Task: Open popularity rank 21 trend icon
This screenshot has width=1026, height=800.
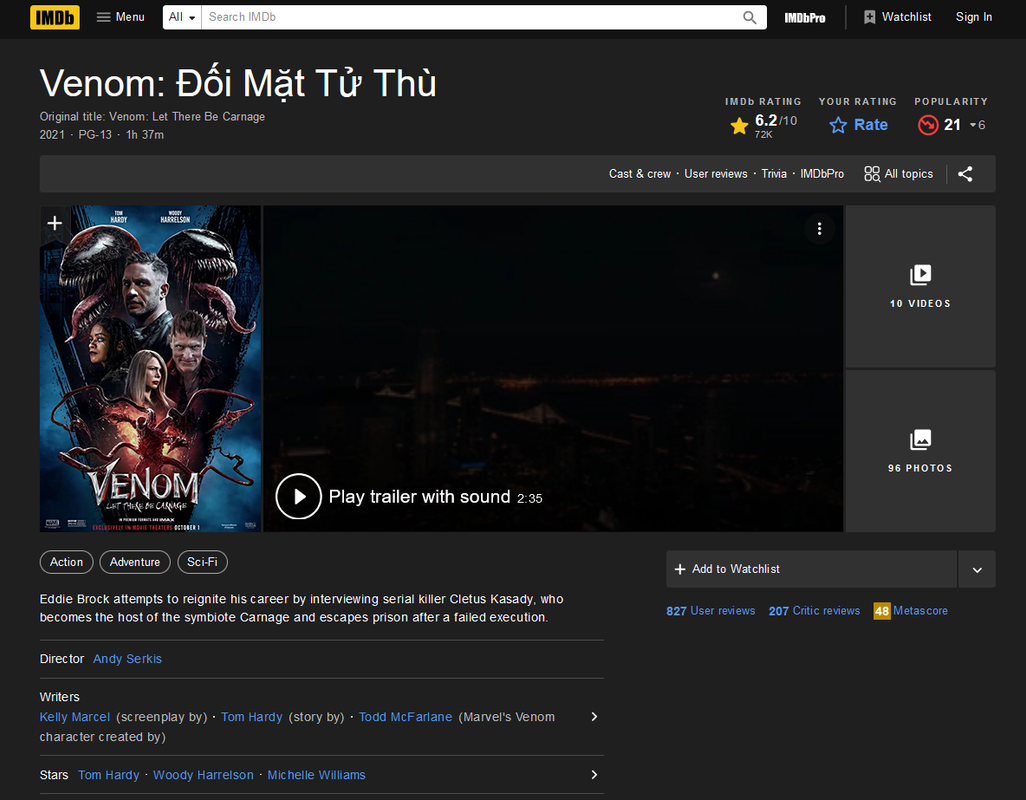Action: 928,125
